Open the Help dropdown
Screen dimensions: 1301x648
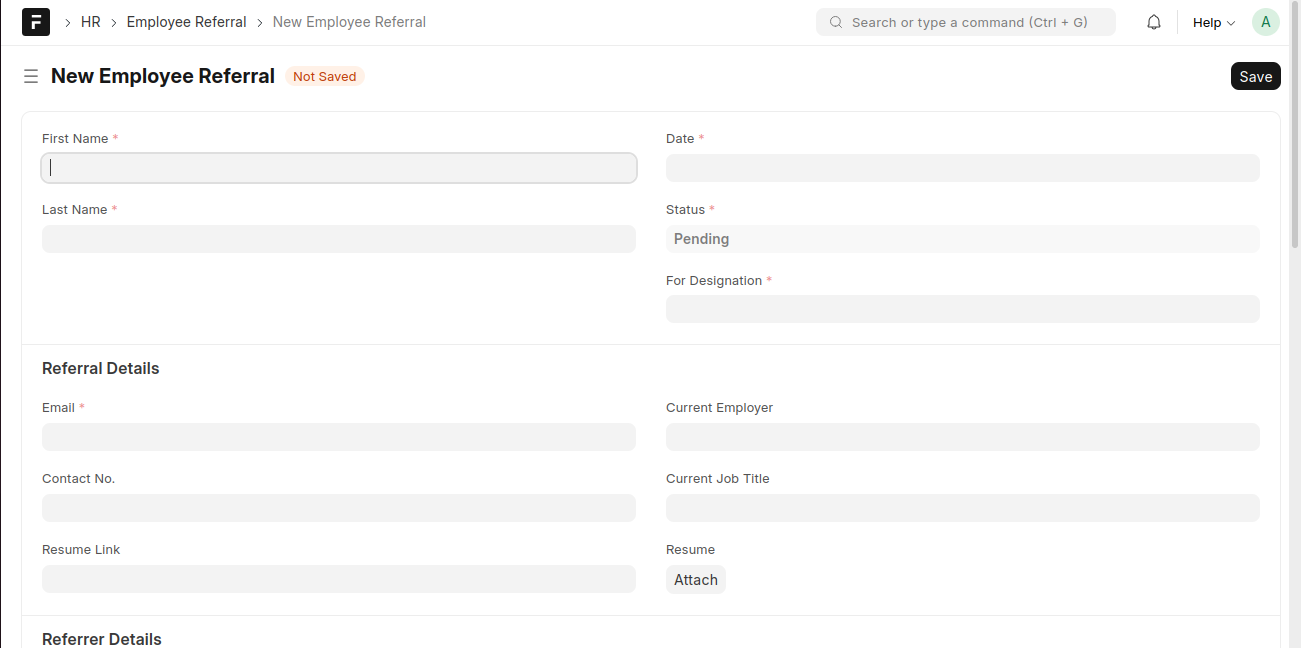click(1212, 21)
